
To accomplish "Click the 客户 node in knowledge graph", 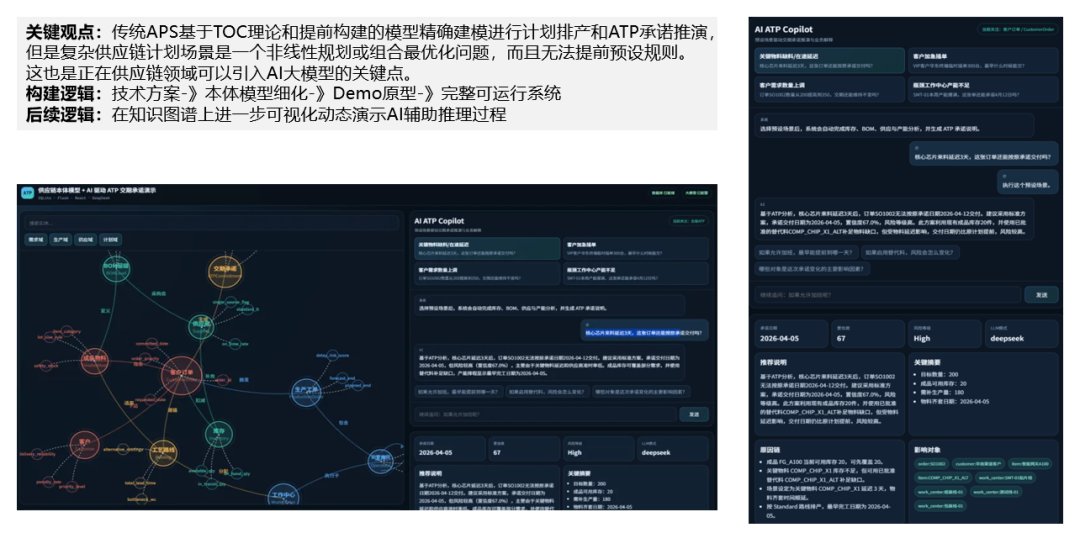I will 85,445.
